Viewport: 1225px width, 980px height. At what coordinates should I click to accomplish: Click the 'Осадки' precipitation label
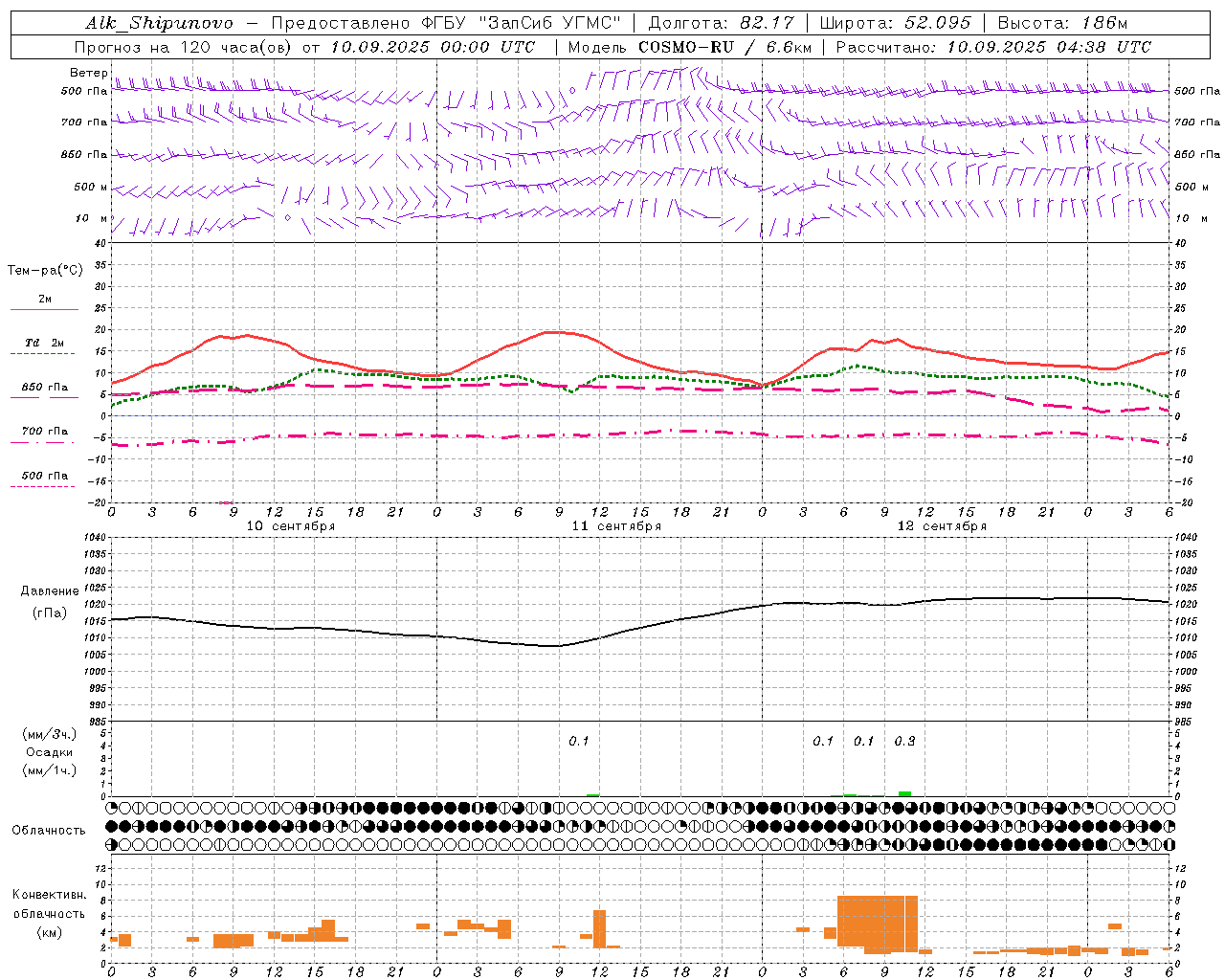[49, 752]
